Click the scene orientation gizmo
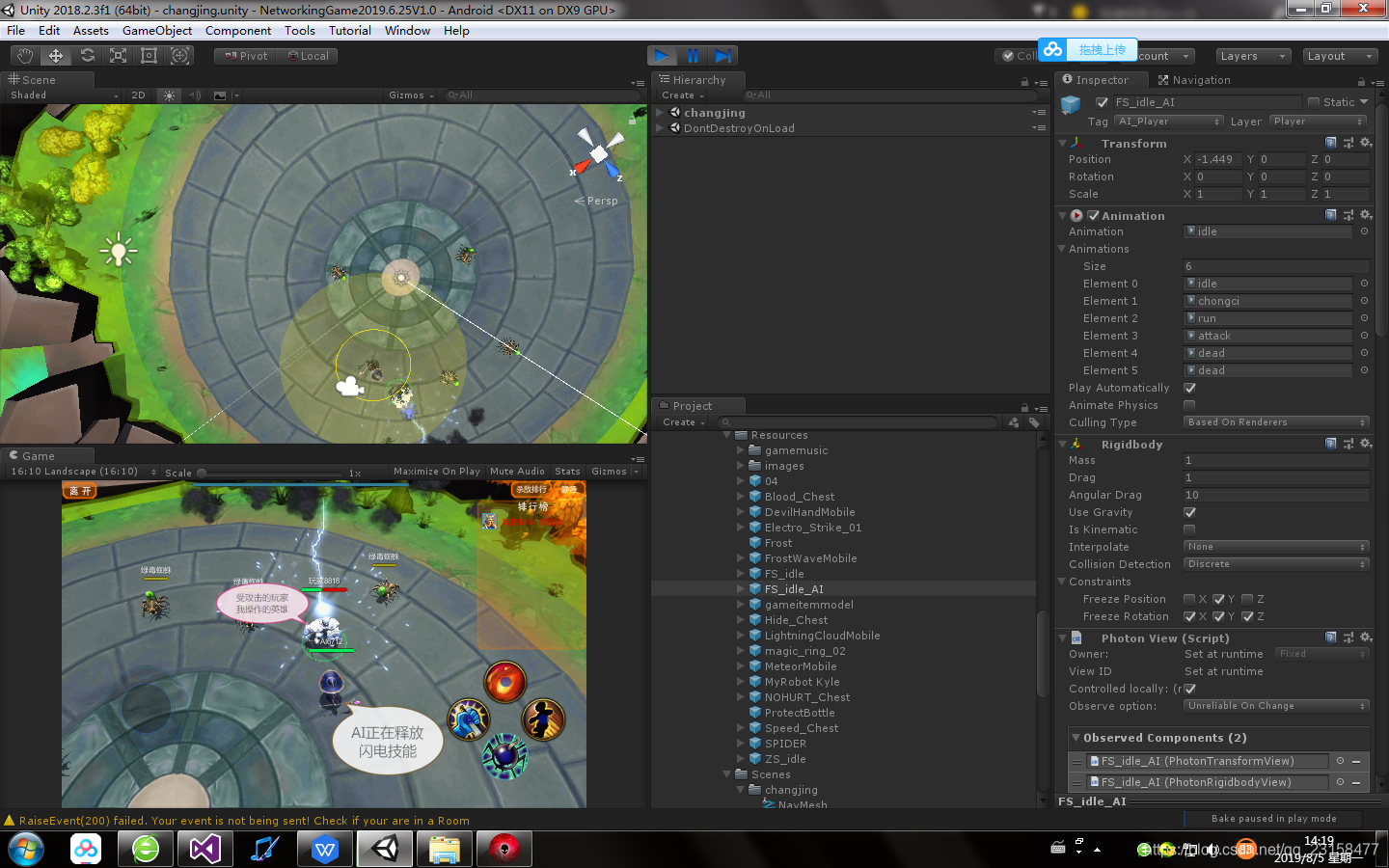Screen dimensions: 1389x868 click(x=598, y=154)
